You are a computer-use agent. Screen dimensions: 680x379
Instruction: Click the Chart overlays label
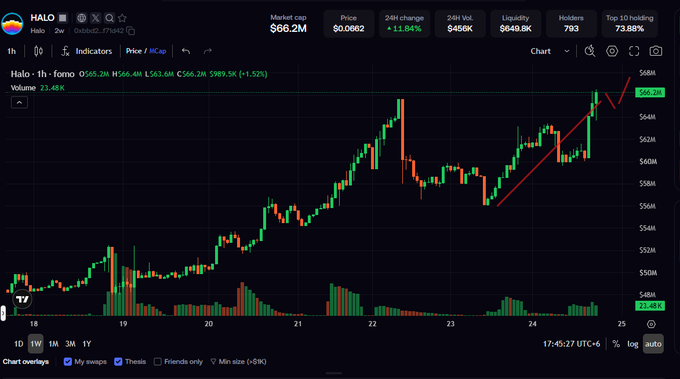point(26,362)
